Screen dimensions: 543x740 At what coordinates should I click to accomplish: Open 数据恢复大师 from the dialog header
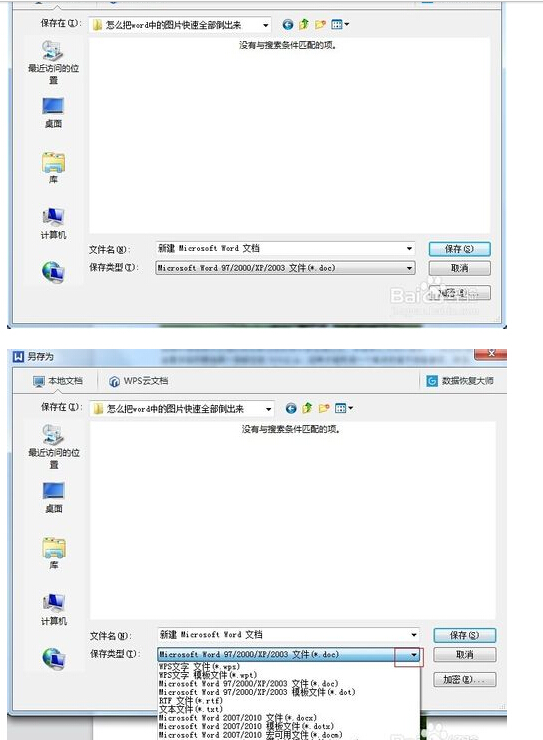[x=459, y=380]
